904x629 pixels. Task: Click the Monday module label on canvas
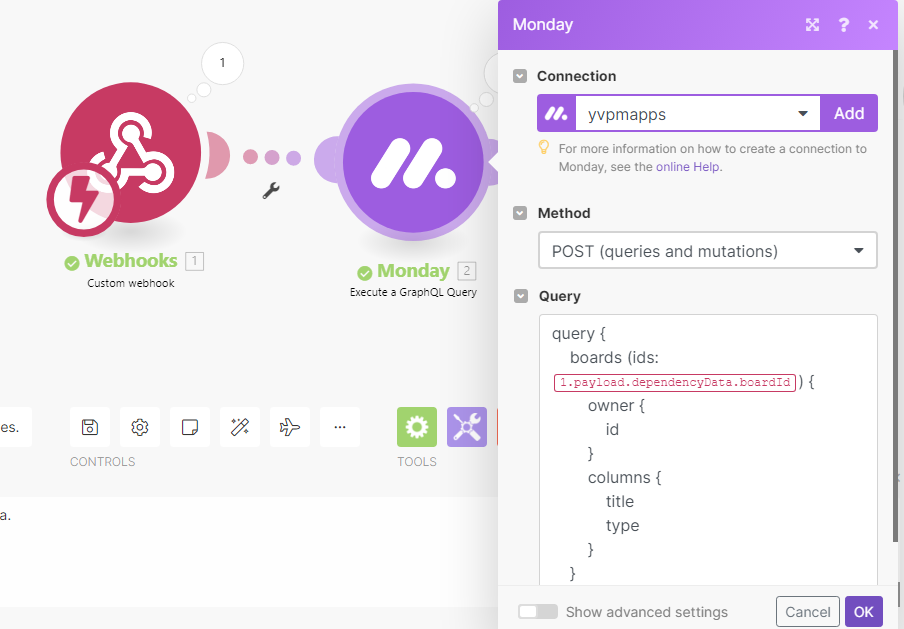click(413, 270)
